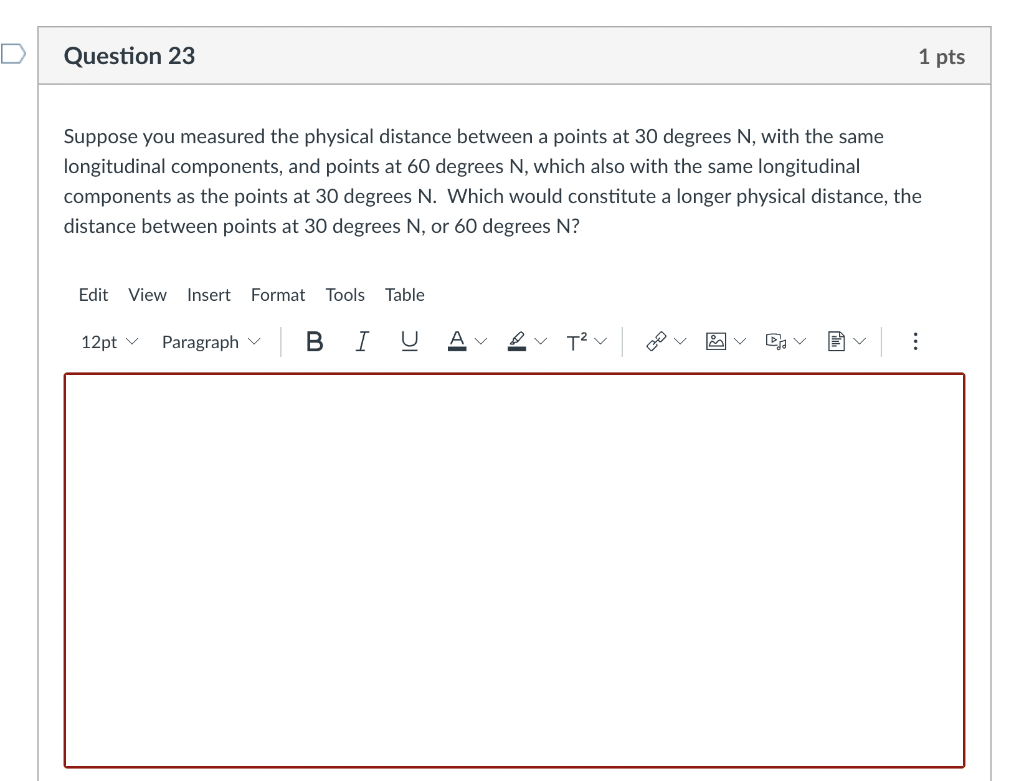Screen dimensions: 1024x781
Task: Expand the text color chevron
Action: click(x=479, y=341)
